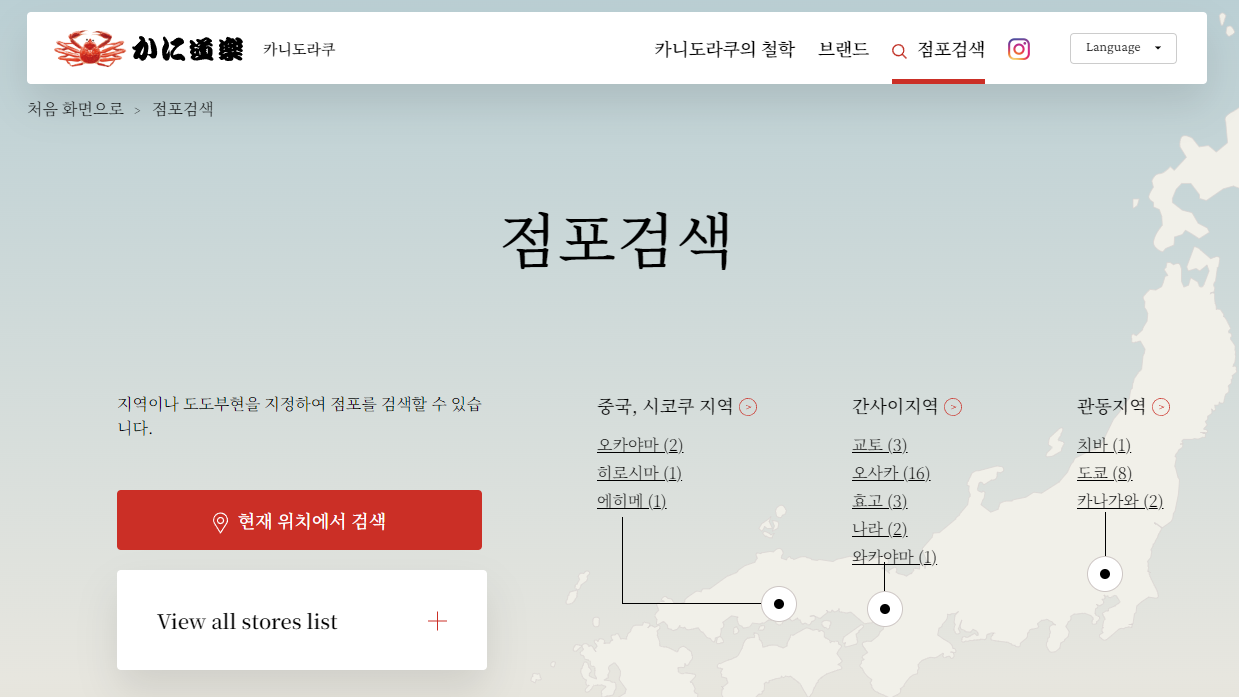Click the location pin icon on the red button
The image size is (1239, 697).
222,519
